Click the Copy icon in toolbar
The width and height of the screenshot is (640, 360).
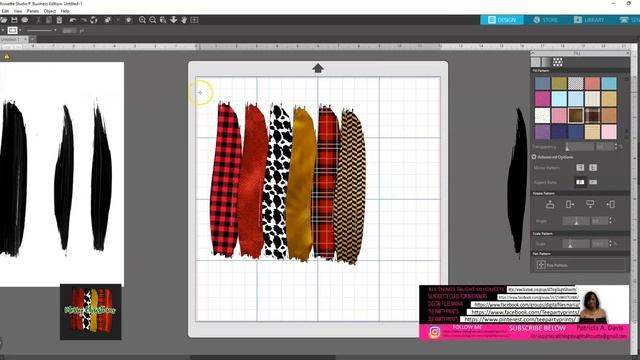pos(49,20)
